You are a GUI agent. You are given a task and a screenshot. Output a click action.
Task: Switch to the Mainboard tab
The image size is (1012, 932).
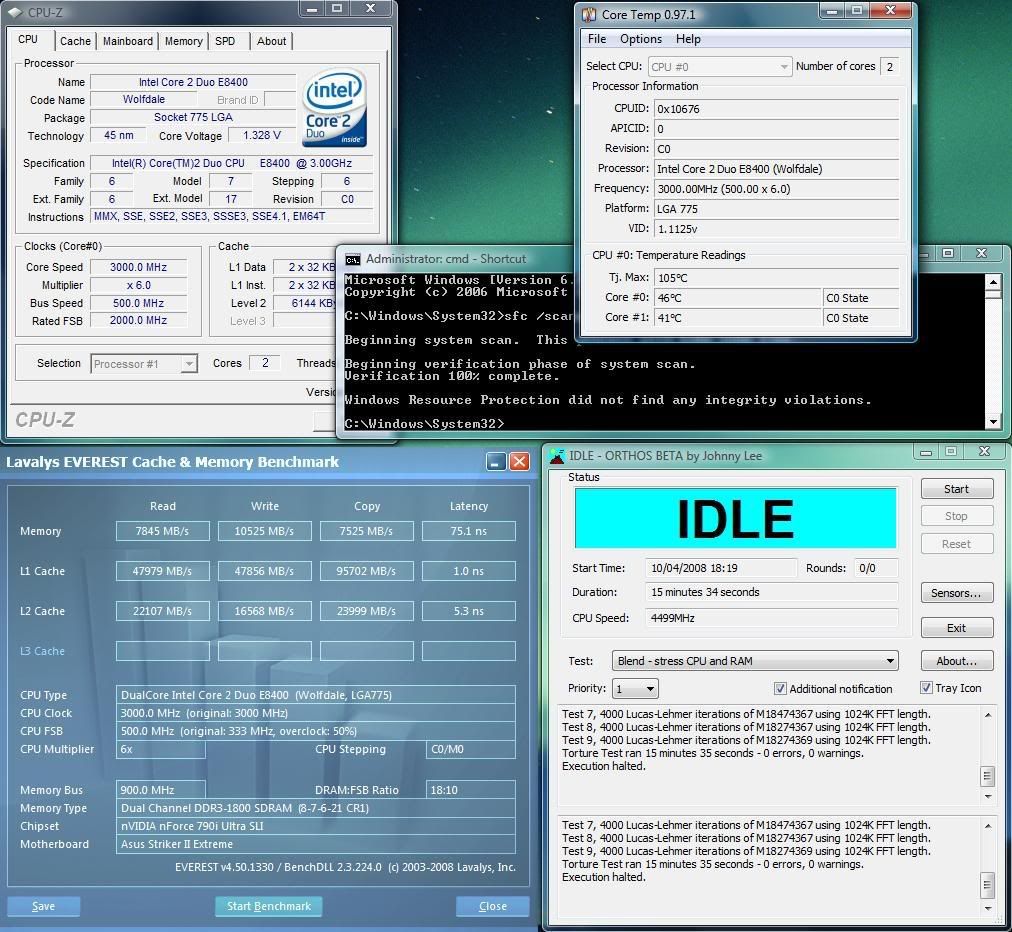pyautogui.click(x=128, y=41)
